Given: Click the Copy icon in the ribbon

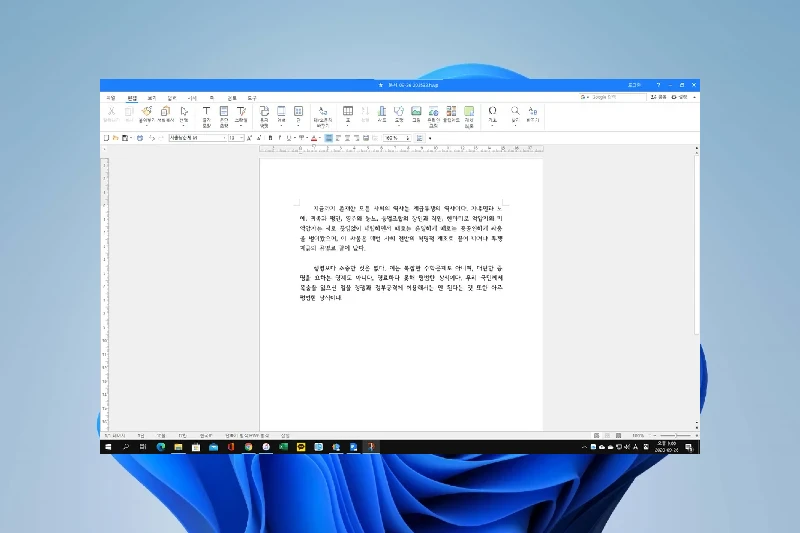Looking at the screenshot, I should 129,111.
